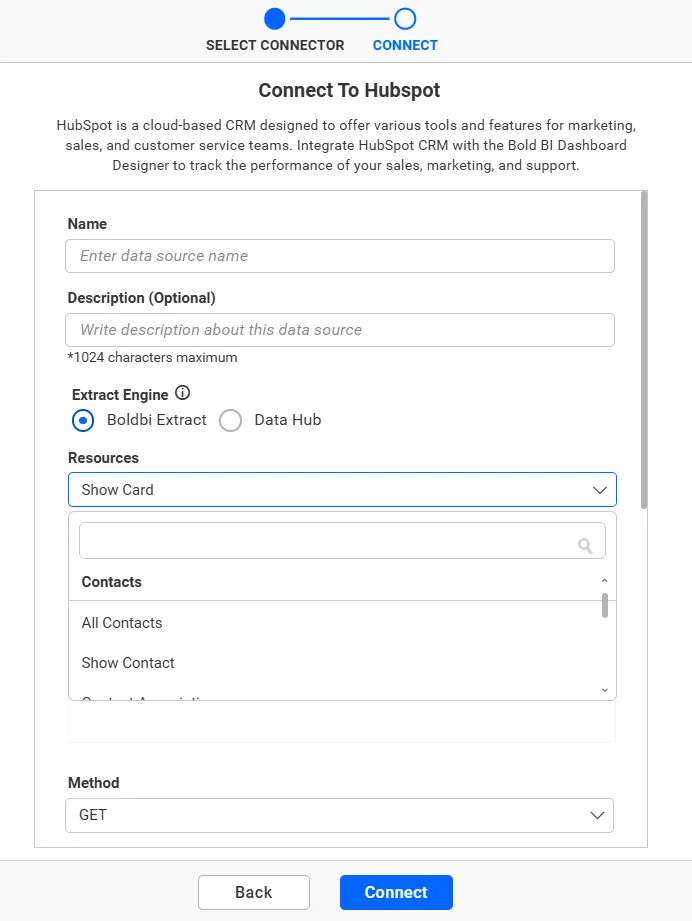This screenshot has width=692, height=921.
Task: Focus the Name input field
Action: [x=340, y=256]
